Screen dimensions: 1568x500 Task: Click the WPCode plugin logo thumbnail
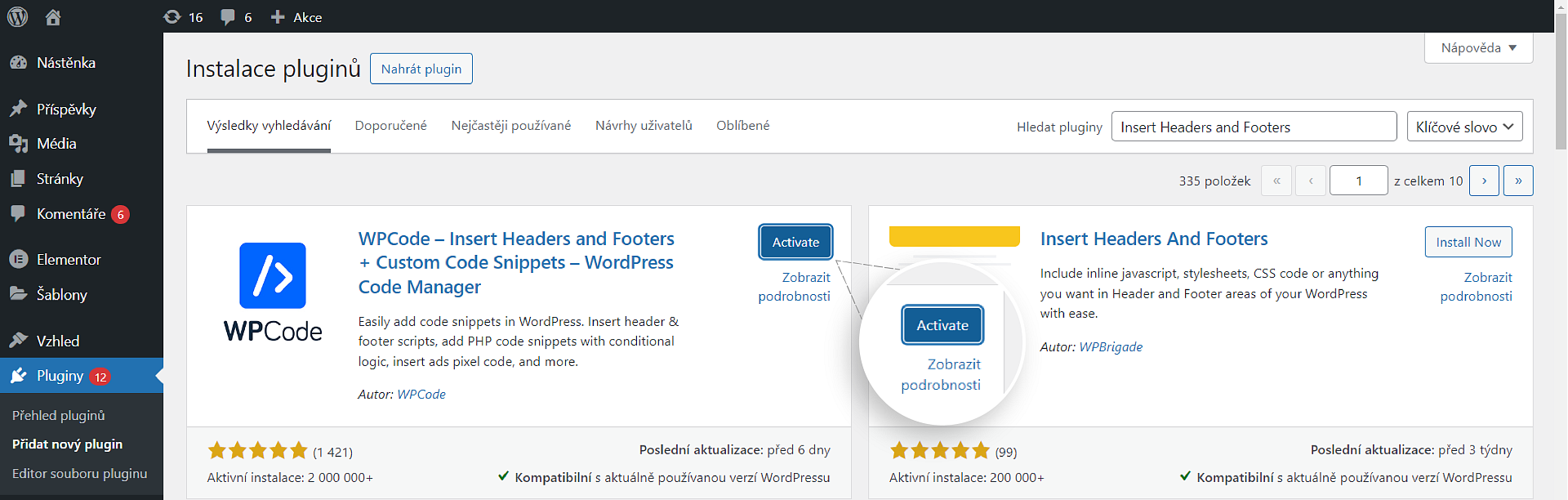point(273,292)
